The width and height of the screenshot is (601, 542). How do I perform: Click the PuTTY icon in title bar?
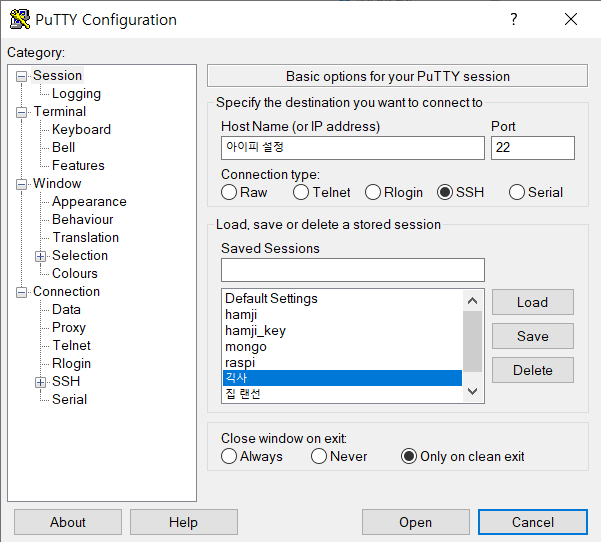pyautogui.click(x=20, y=19)
